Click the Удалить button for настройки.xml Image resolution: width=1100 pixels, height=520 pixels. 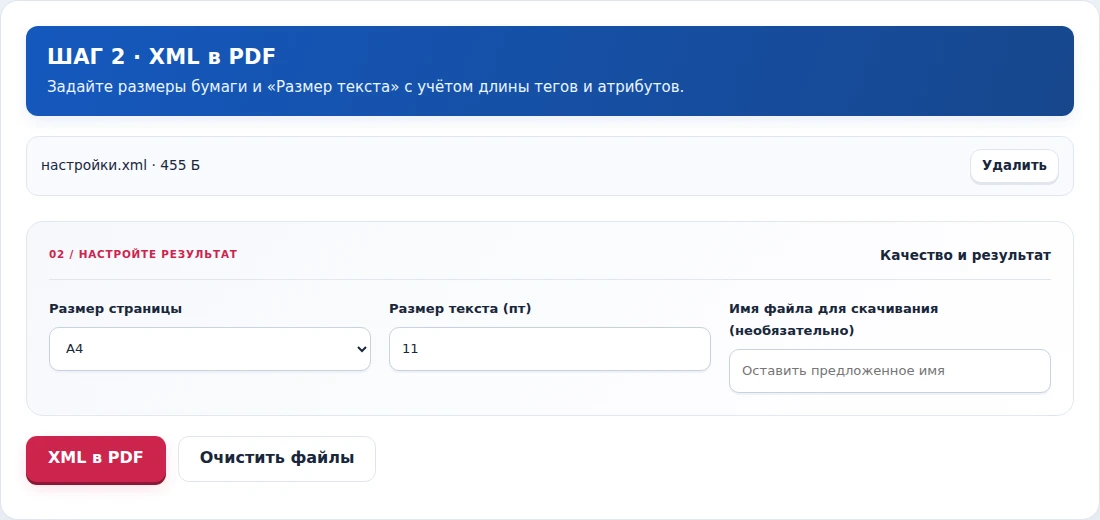1014,166
